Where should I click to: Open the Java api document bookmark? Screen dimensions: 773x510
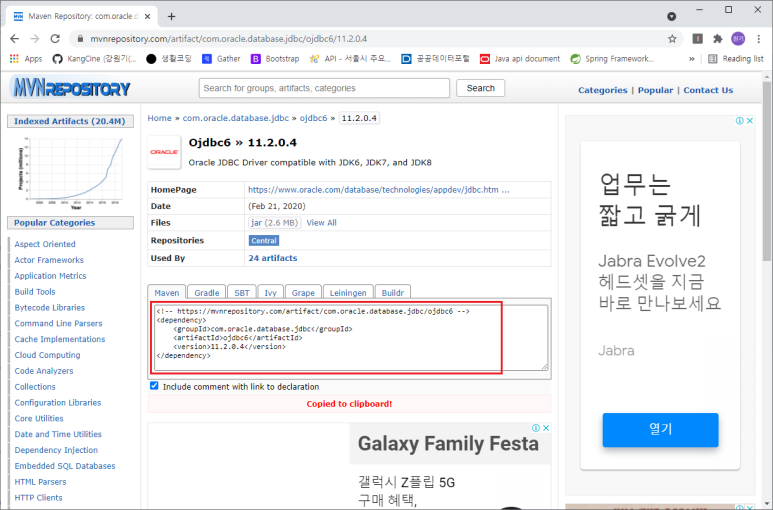coord(520,59)
